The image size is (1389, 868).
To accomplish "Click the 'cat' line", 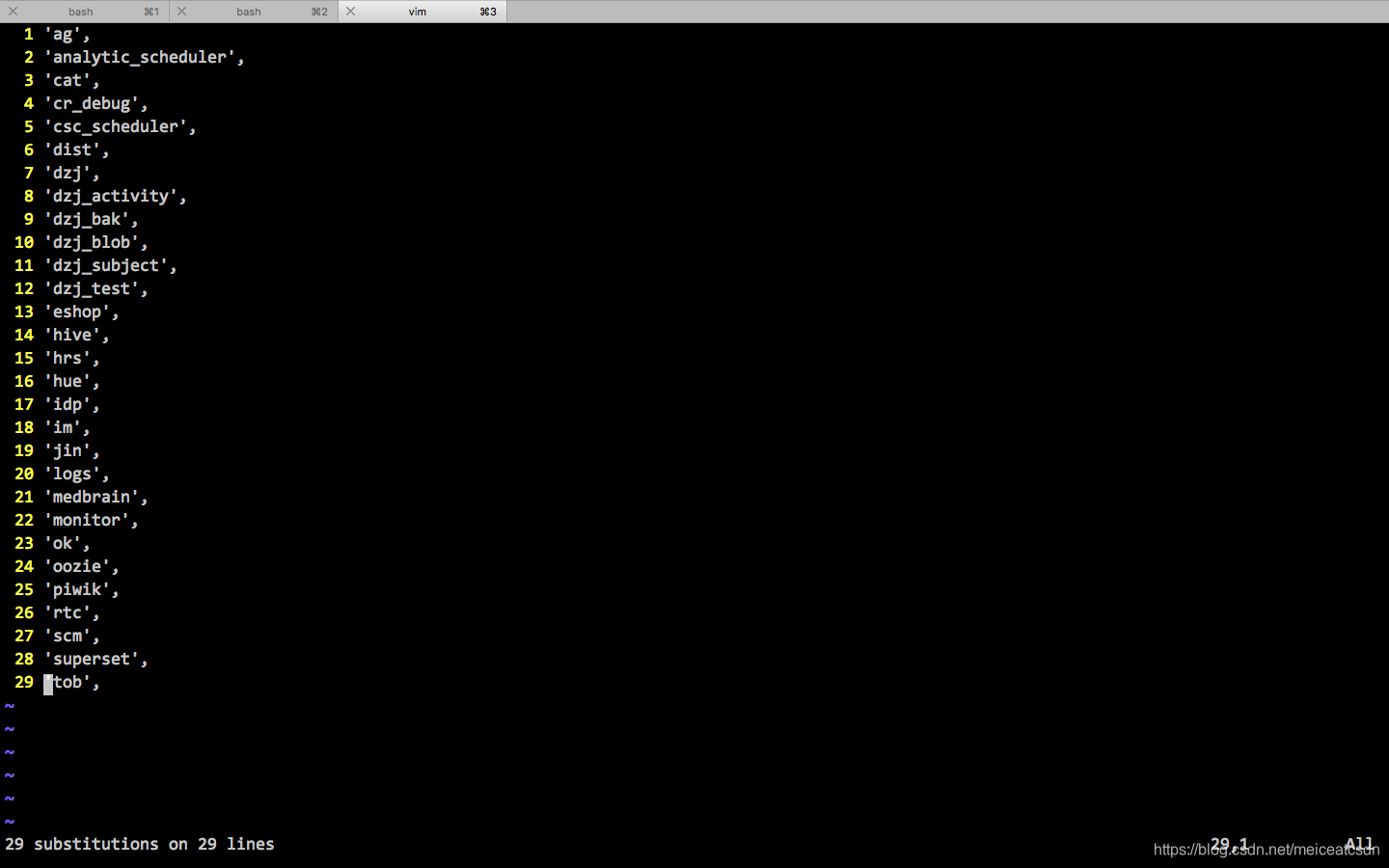I will click(71, 81).
